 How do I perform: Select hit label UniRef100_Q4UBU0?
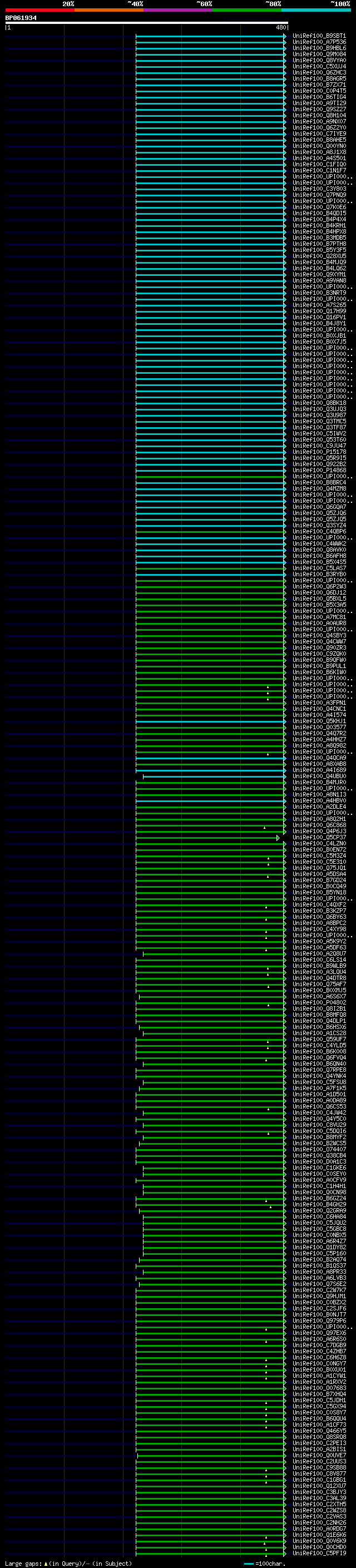319,776
